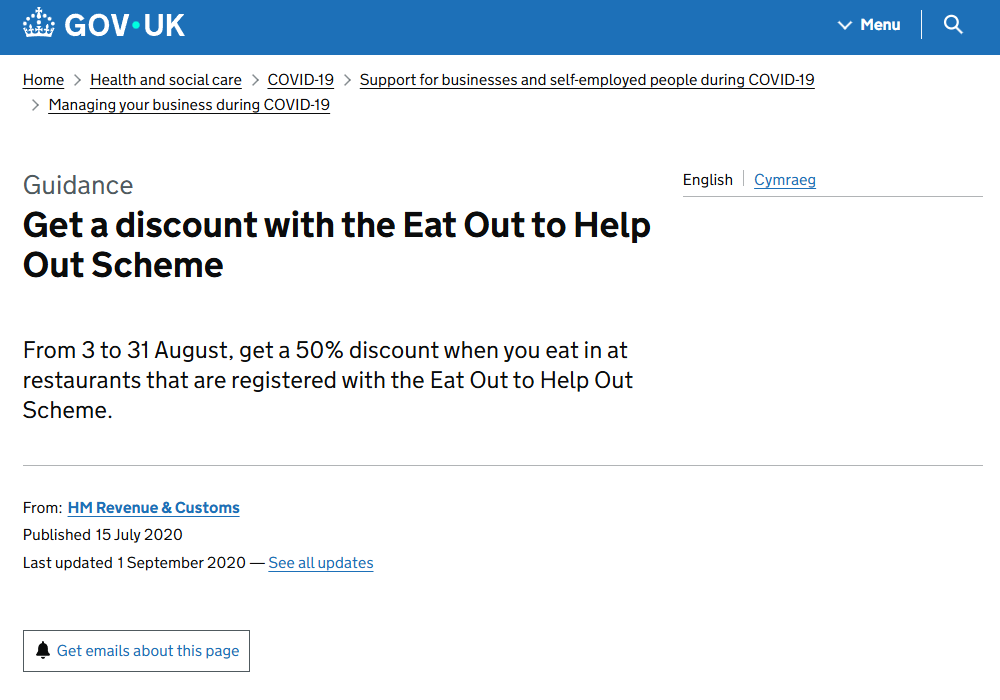Image resolution: width=1000 pixels, height=700 pixels.
Task: Open the Support for businesses breadcrumb link
Action: coord(587,79)
